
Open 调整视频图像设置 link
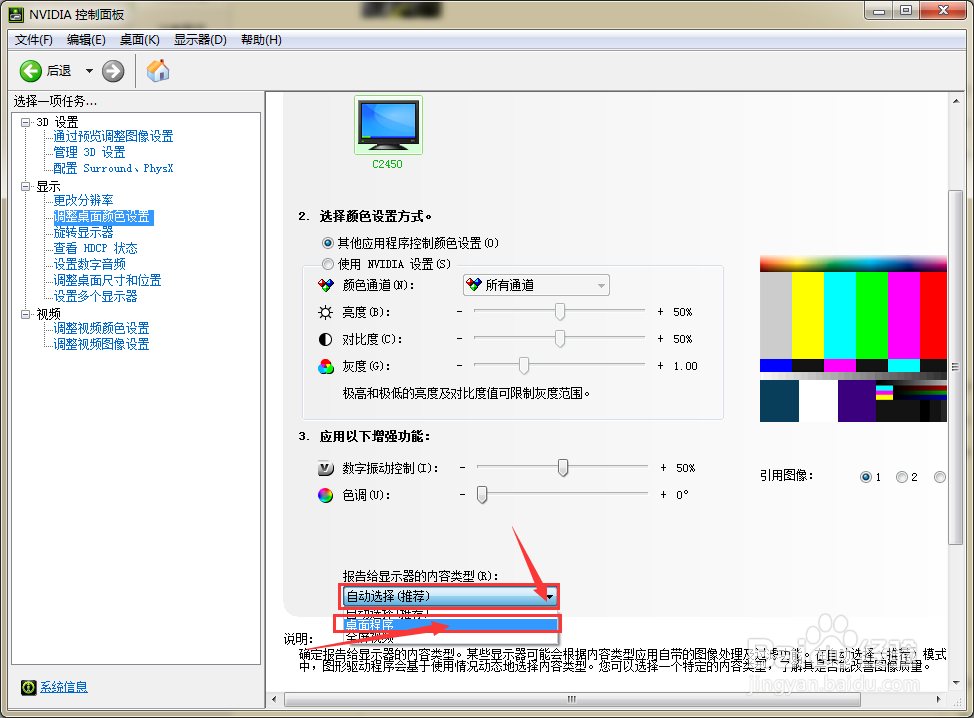101,344
